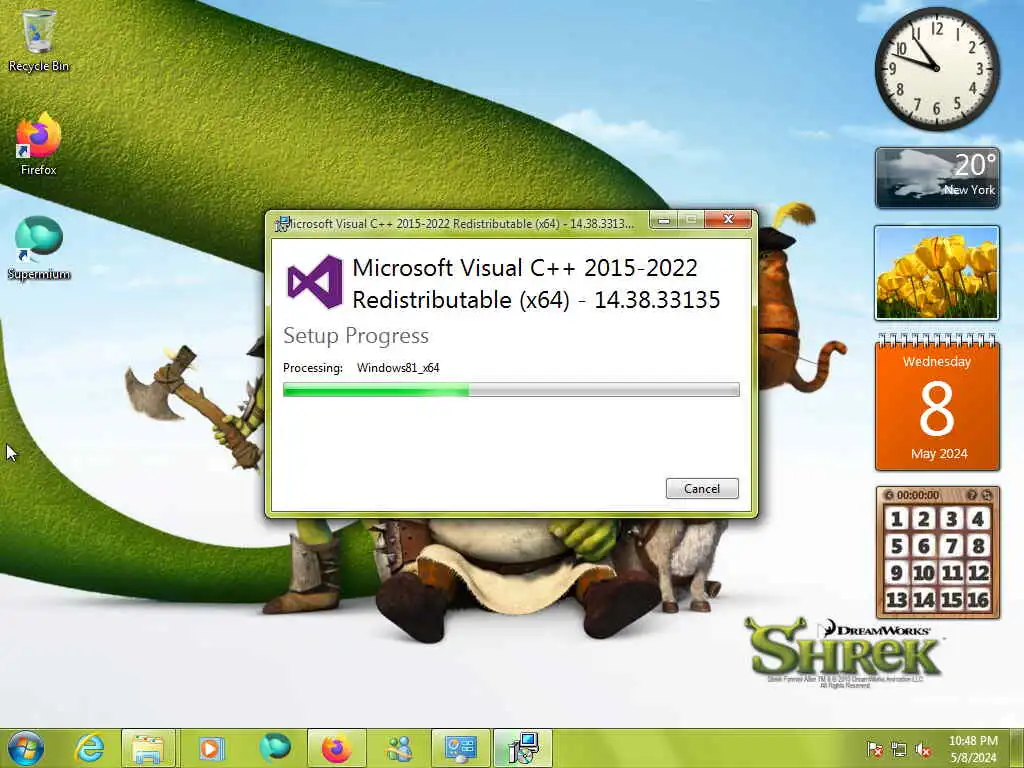Click puzzle tile 15
1024x768 pixels.
pyautogui.click(x=951, y=600)
